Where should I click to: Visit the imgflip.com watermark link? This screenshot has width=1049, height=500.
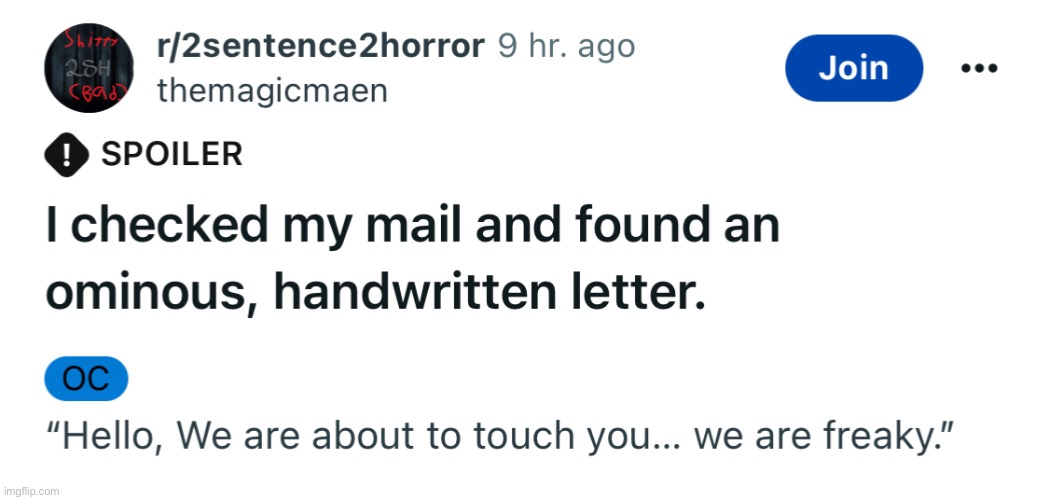(30, 491)
